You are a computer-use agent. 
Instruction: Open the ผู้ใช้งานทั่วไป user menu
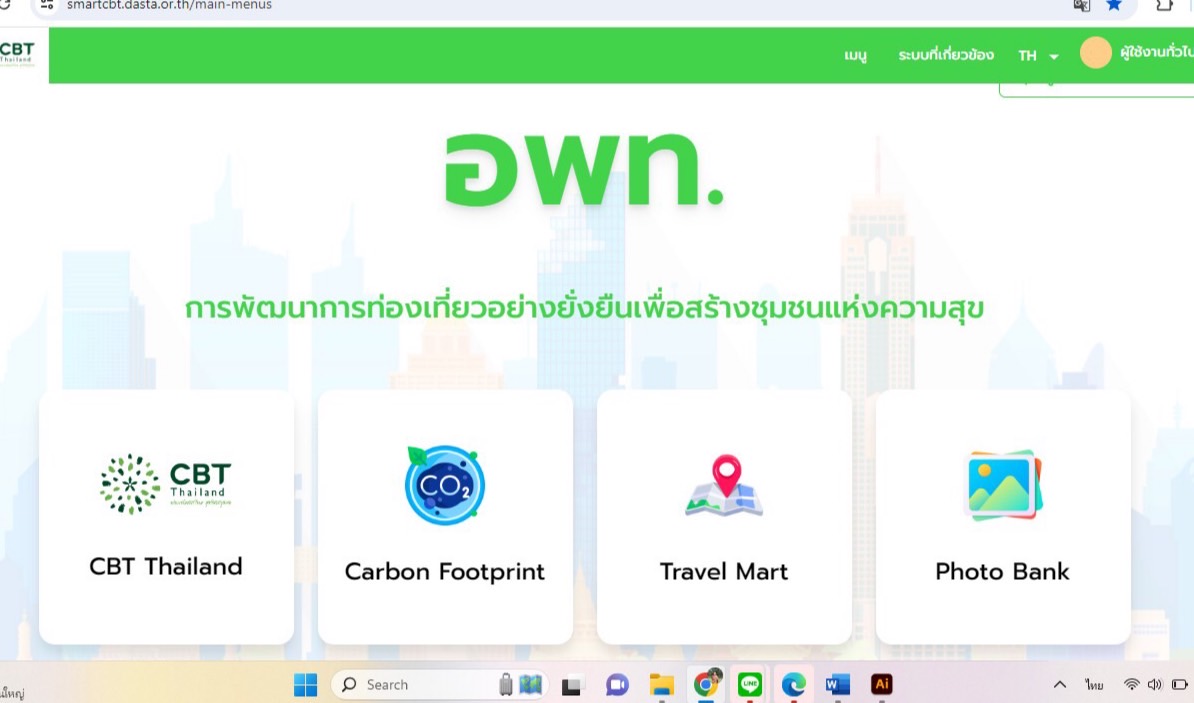[1156, 53]
